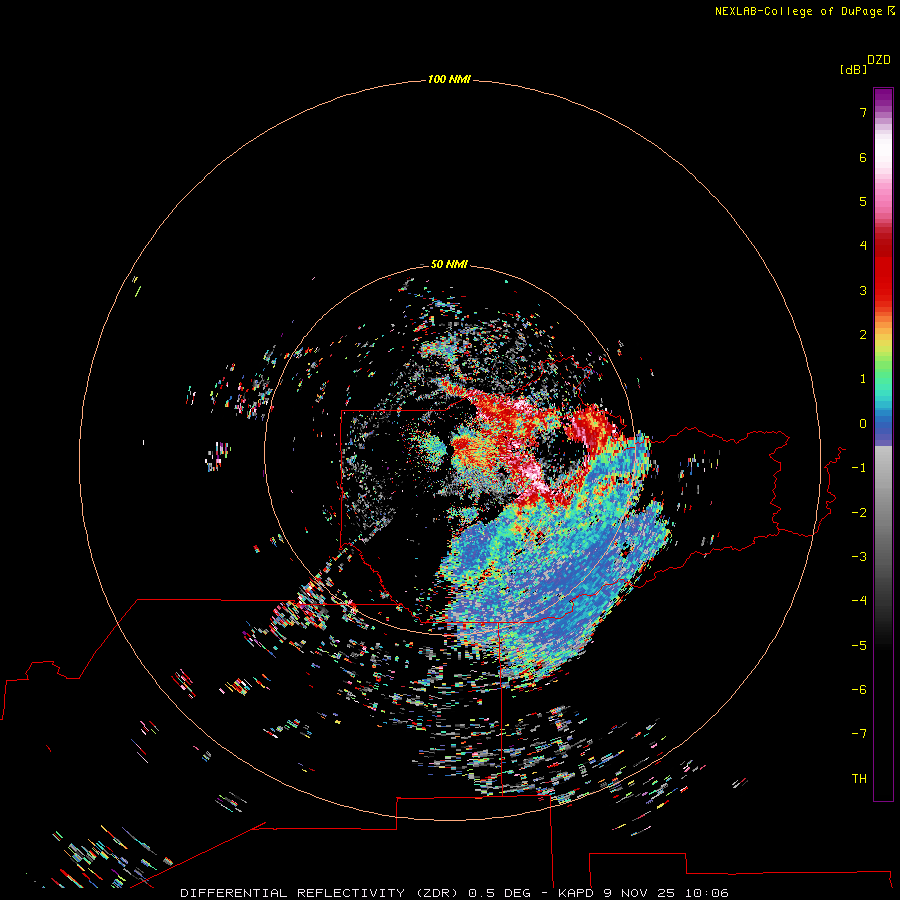The height and width of the screenshot is (900, 900).
Task: Click the 4 value on the color scale
Action: (863, 246)
